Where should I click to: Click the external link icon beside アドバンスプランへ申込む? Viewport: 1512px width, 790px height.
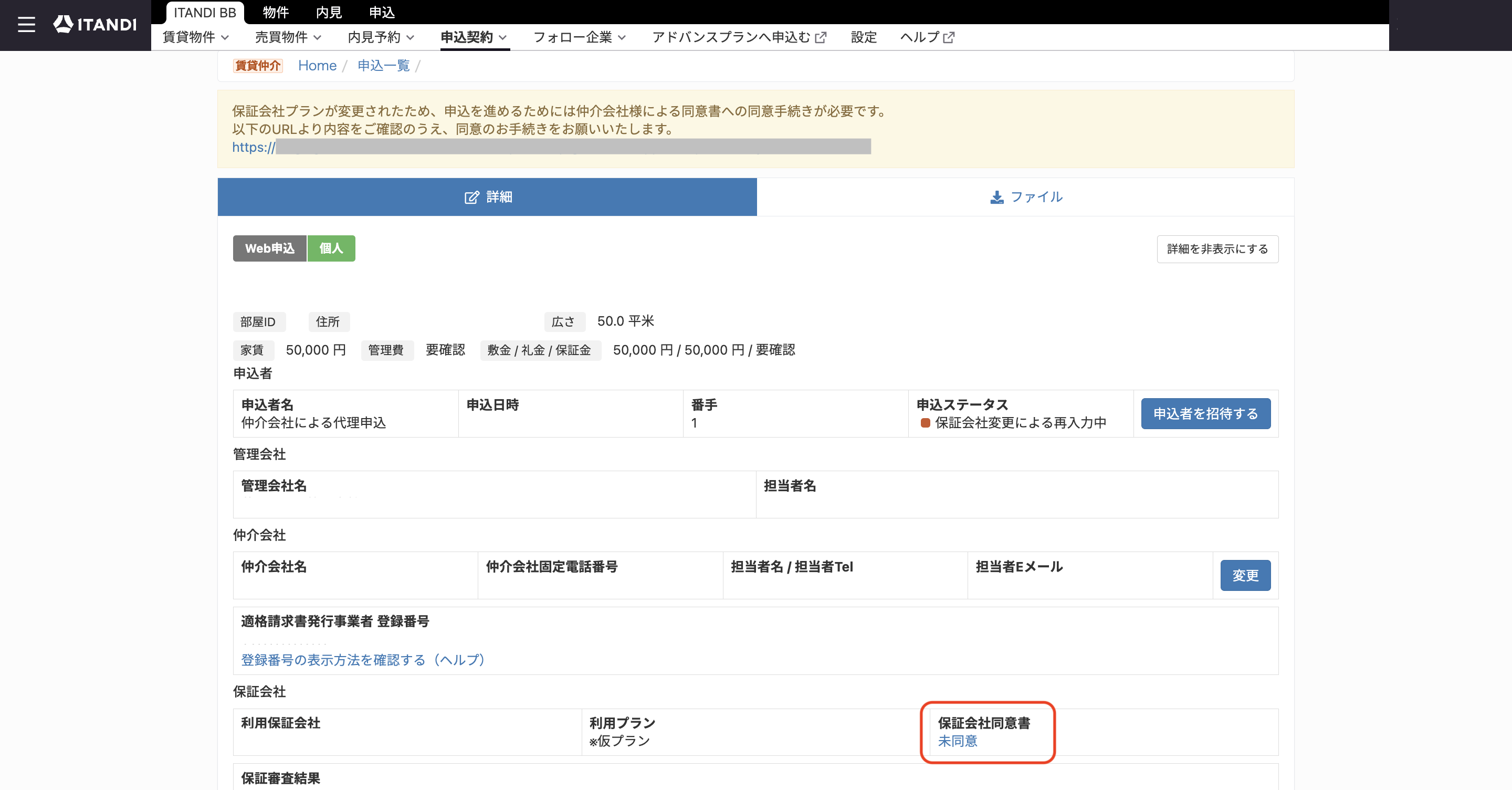[x=821, y=38]
